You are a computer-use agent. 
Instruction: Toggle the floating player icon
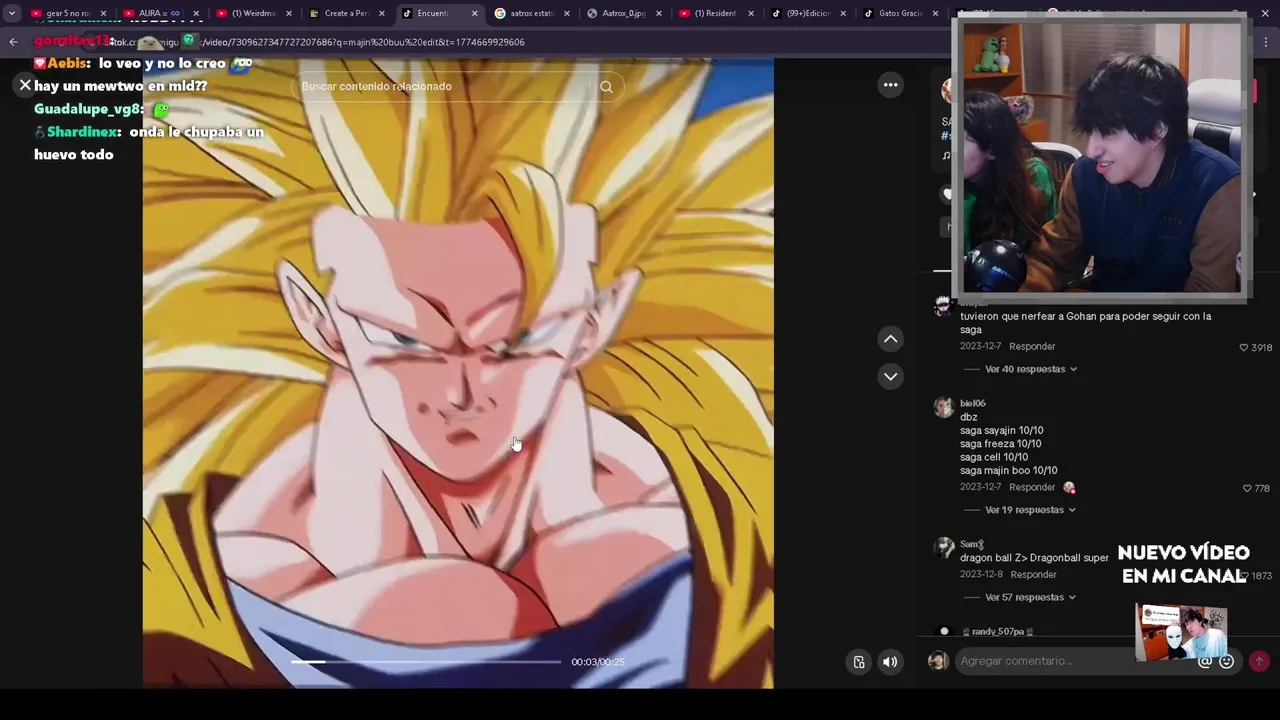(859, 662)
